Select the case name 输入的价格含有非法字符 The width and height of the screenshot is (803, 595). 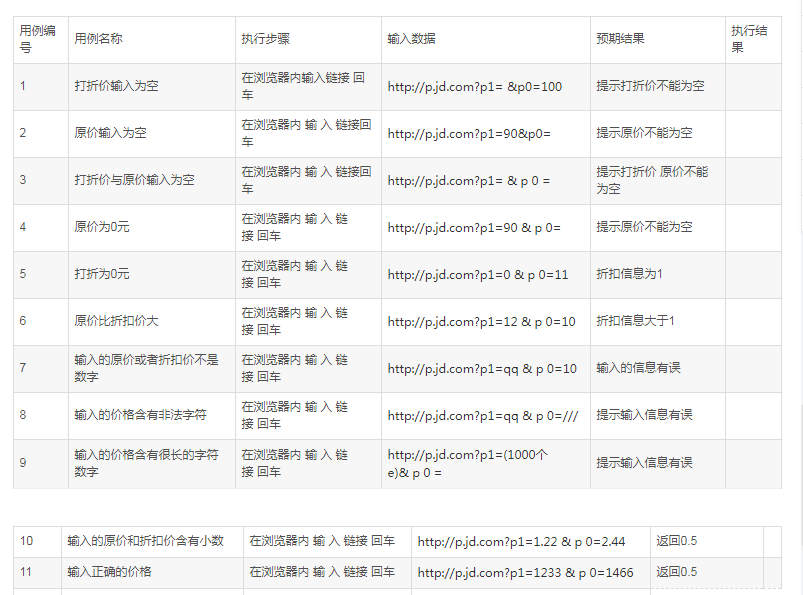[x=140, y=415]
